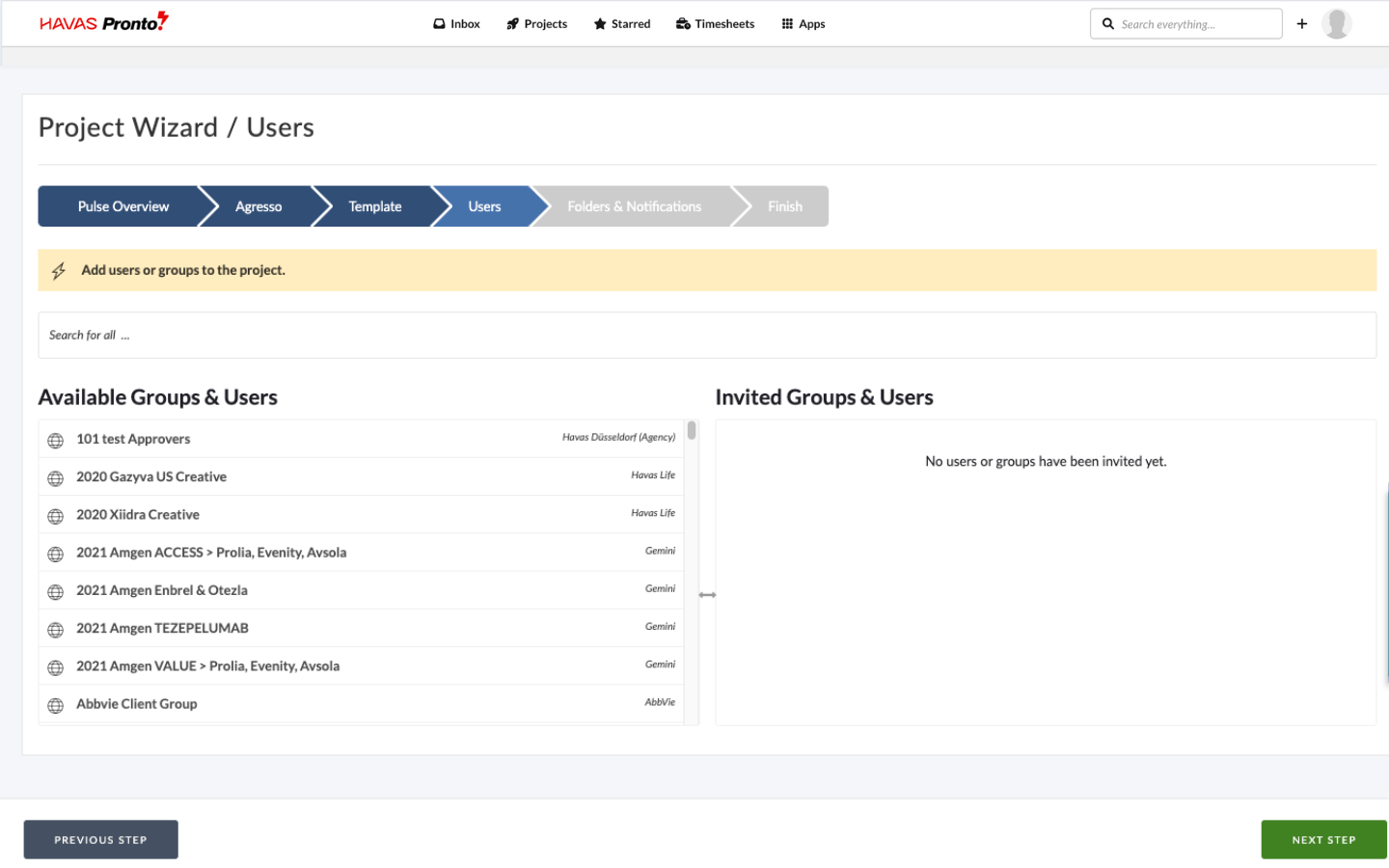Click globe icon for 2021 Amgen VALUE
Viewport: 1389px width, 868px height.
point(56,667)
